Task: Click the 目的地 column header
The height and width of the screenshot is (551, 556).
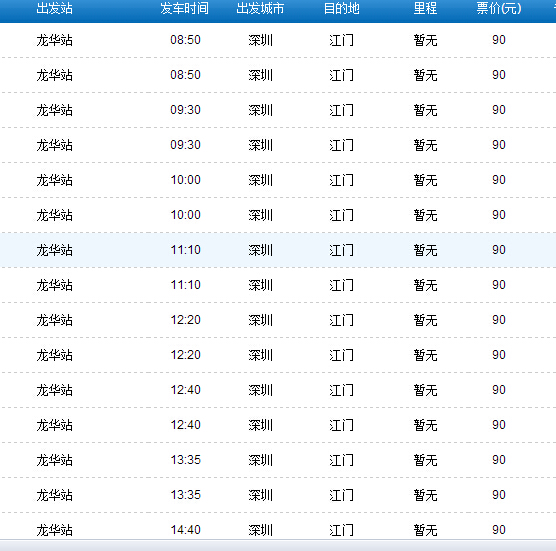Action: point(341,9)
